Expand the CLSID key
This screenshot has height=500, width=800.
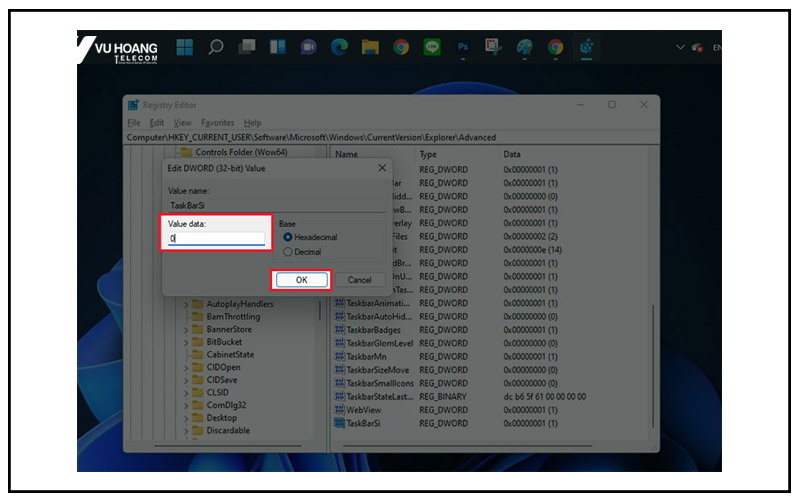[x=186, y=393]
